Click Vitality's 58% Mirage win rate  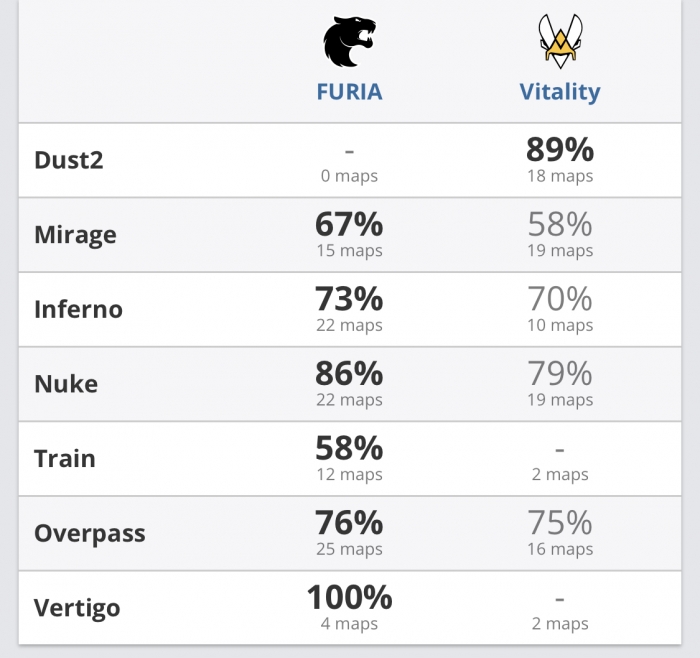point(560,224)
